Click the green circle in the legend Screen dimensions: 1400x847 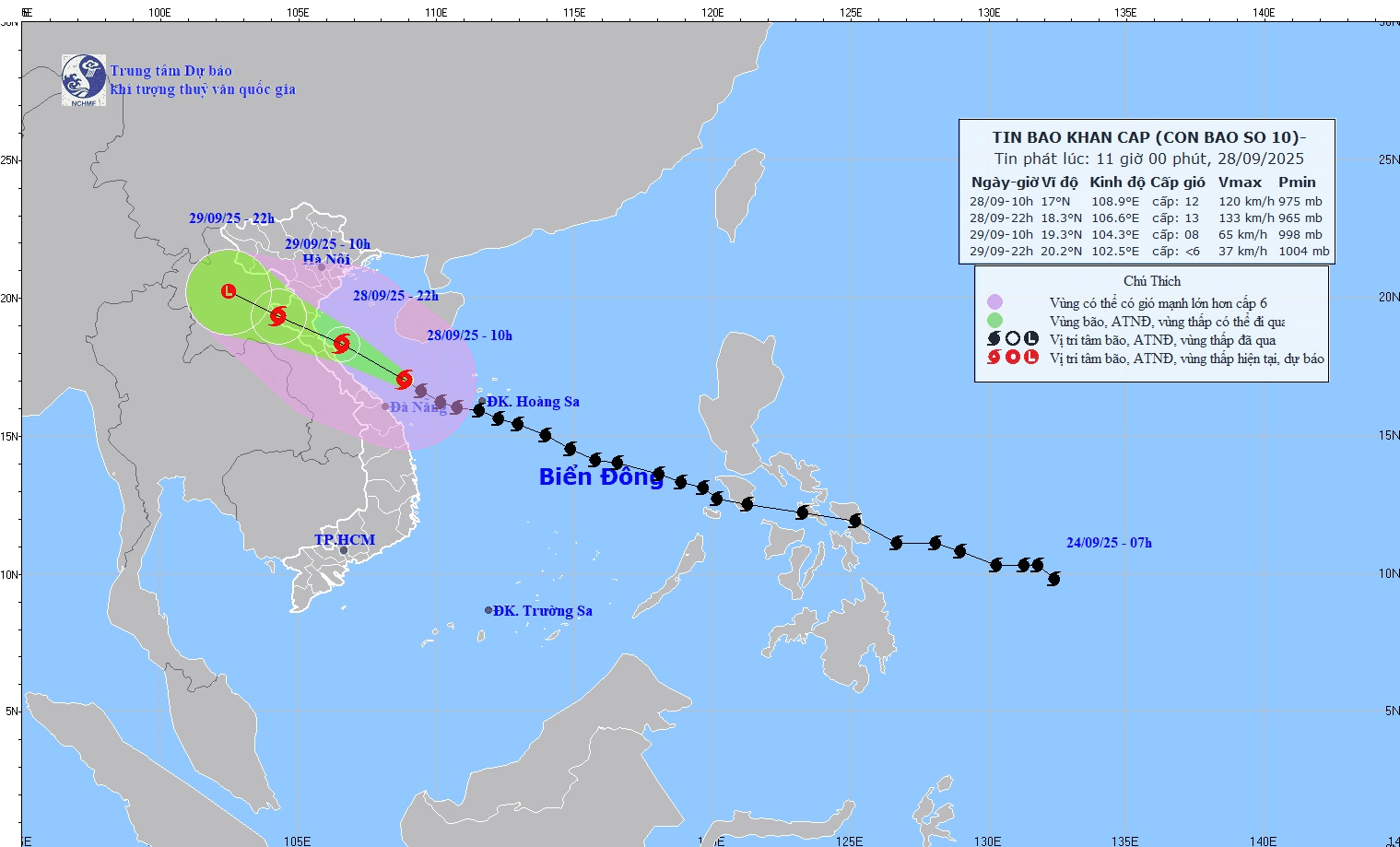pyautogui.click(x=994, y=321)
